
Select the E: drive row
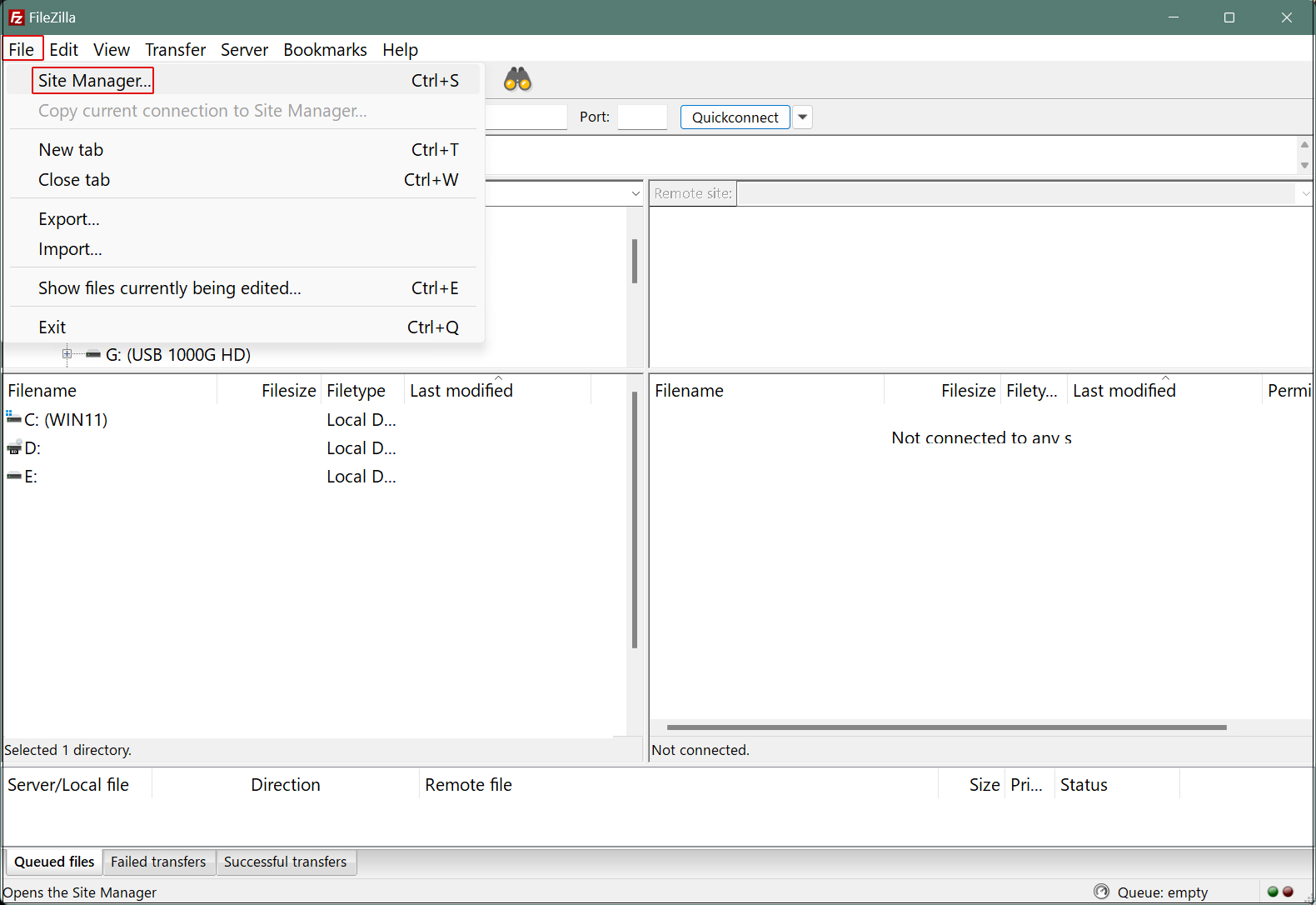click(22, 477)
